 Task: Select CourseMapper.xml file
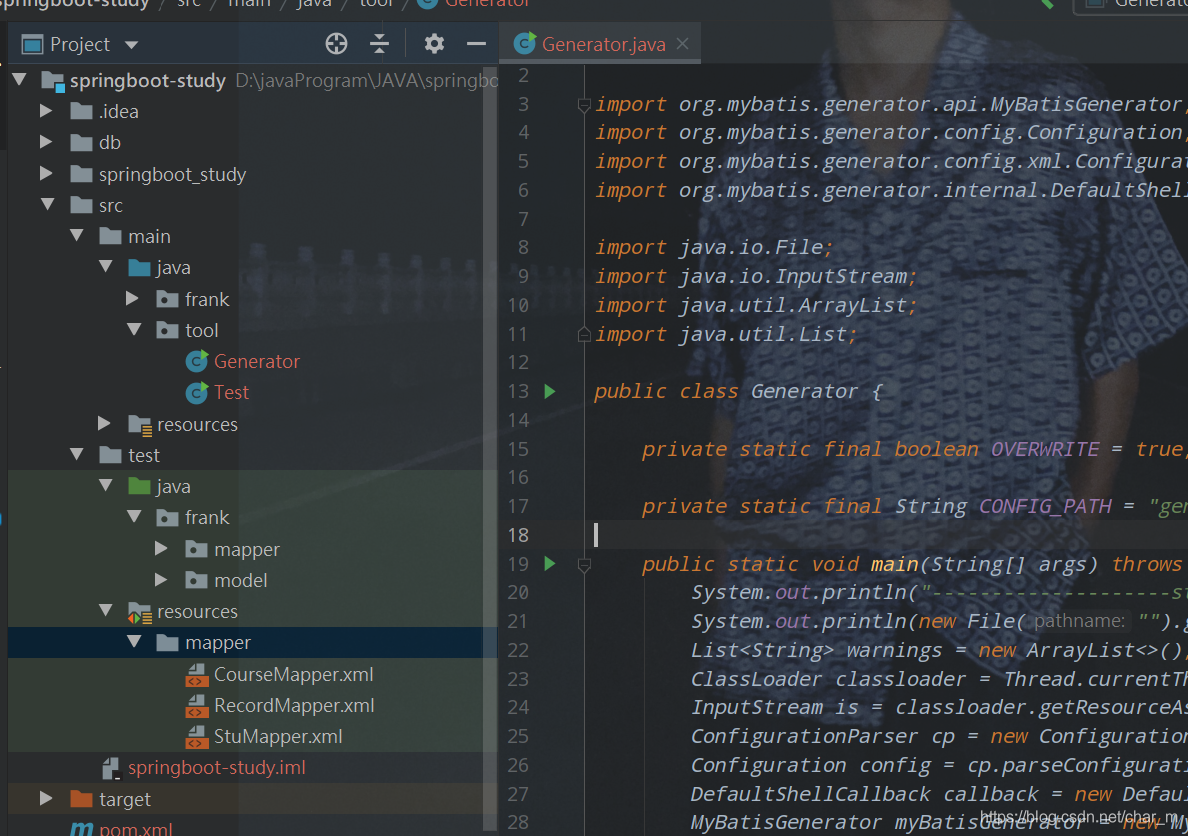click(293, 674)
